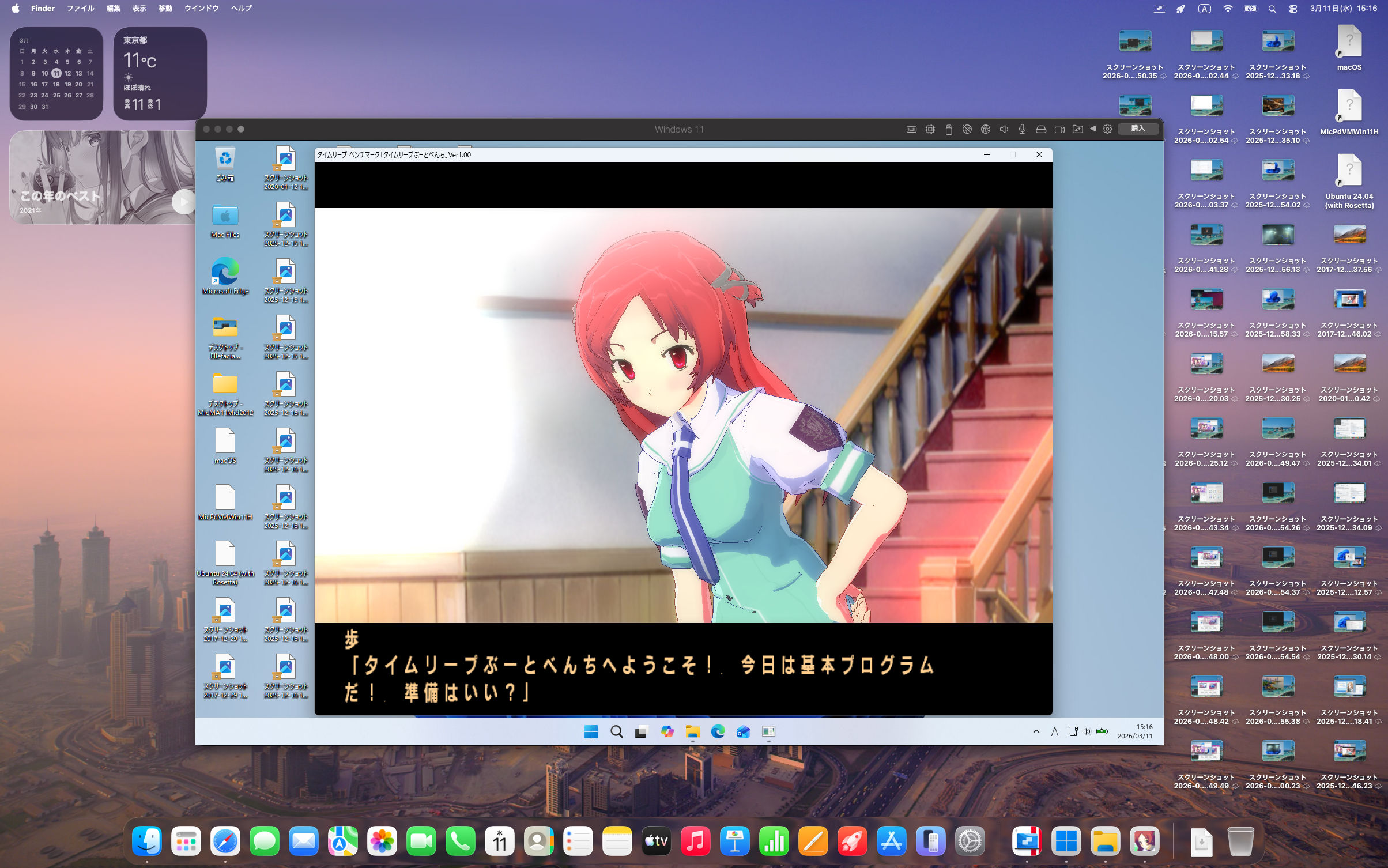Open File Explorer on the Windows taskbar

pyautogui.click(x=692, y=732)
